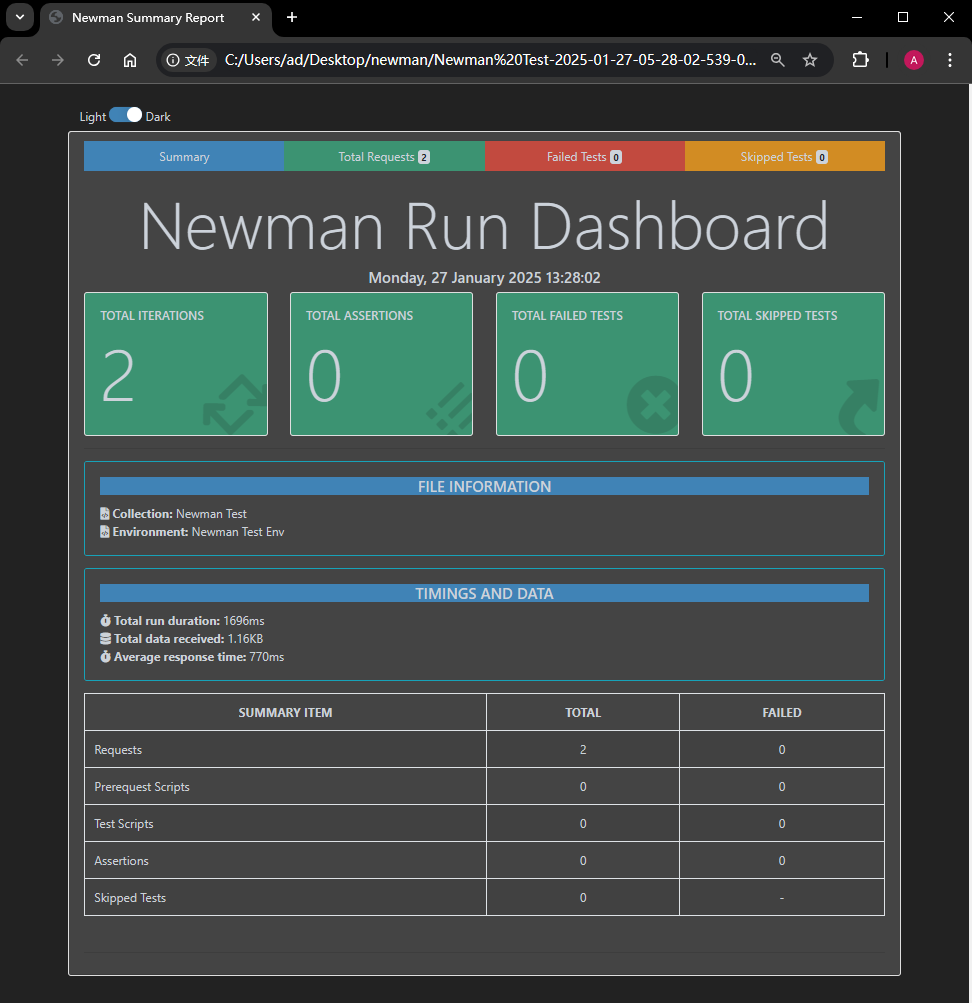Click the assertions checklist icon
972x1003 pixels.
[x=450, y=408]
